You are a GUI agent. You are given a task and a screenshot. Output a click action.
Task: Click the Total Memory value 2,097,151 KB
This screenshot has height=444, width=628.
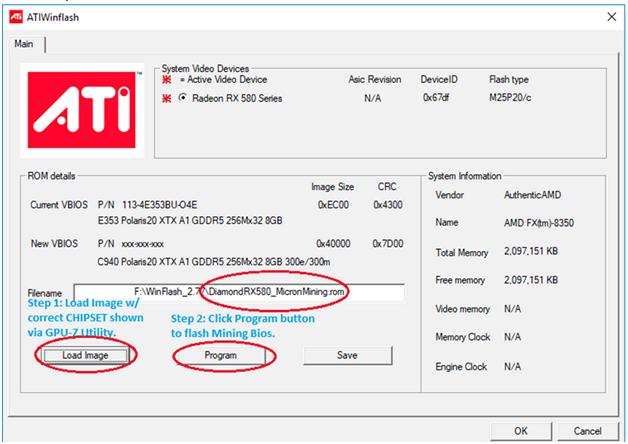pos(531,251)
